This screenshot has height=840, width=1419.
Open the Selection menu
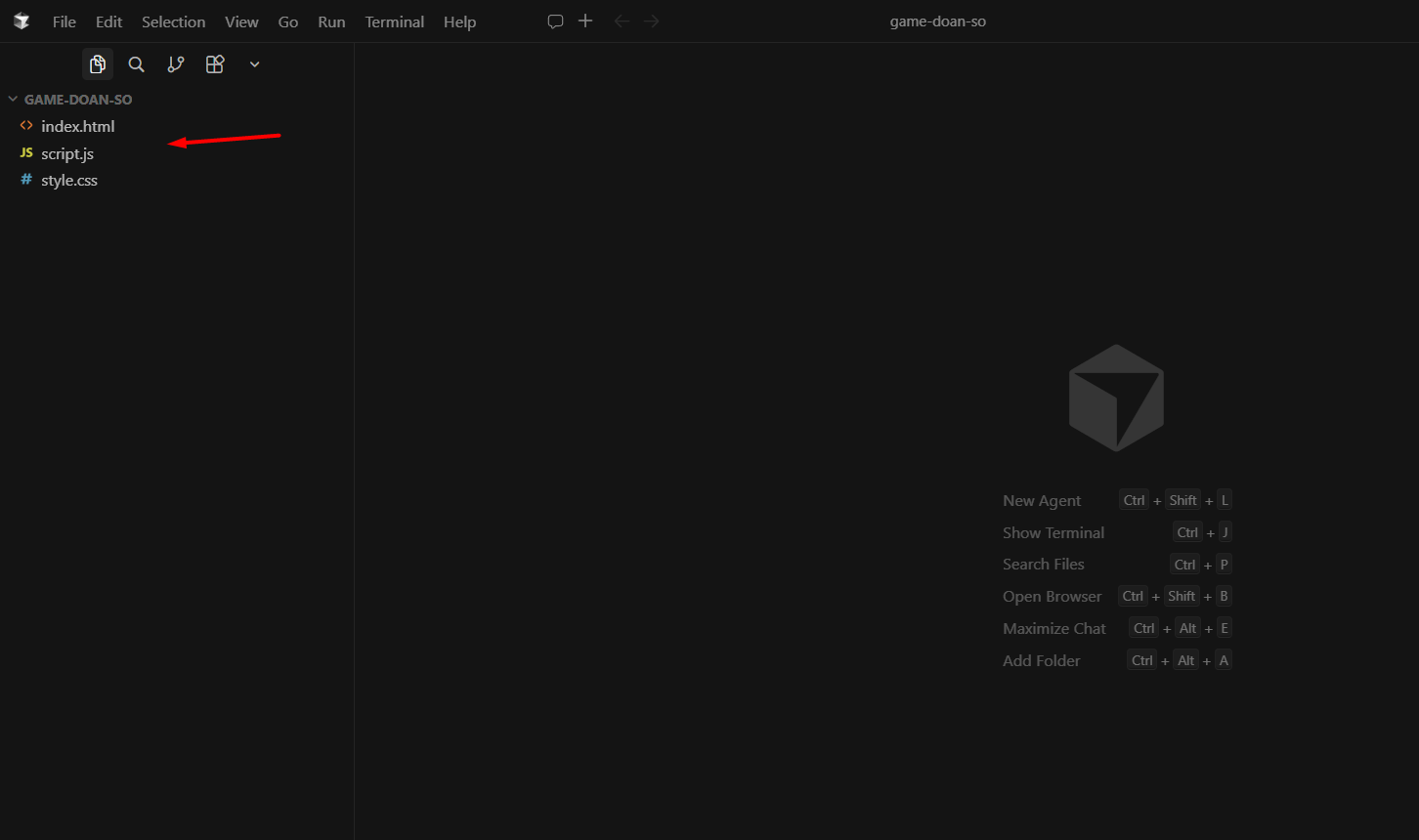point(174,21)
